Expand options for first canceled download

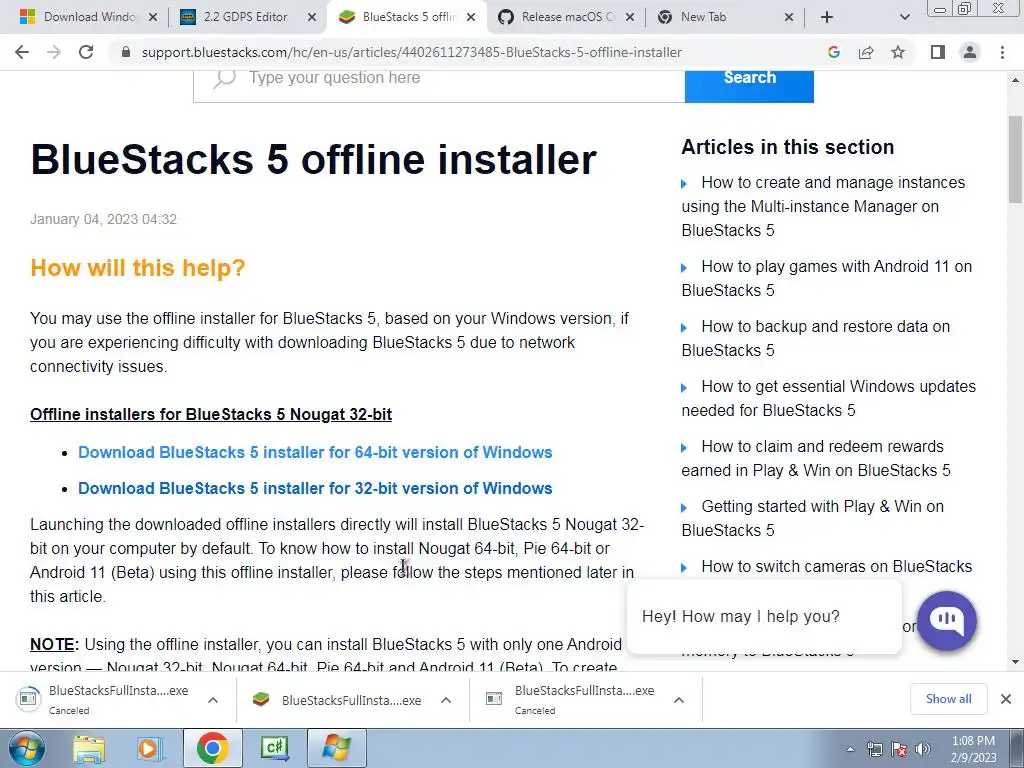pyautogui.click(x=213, y=700)
